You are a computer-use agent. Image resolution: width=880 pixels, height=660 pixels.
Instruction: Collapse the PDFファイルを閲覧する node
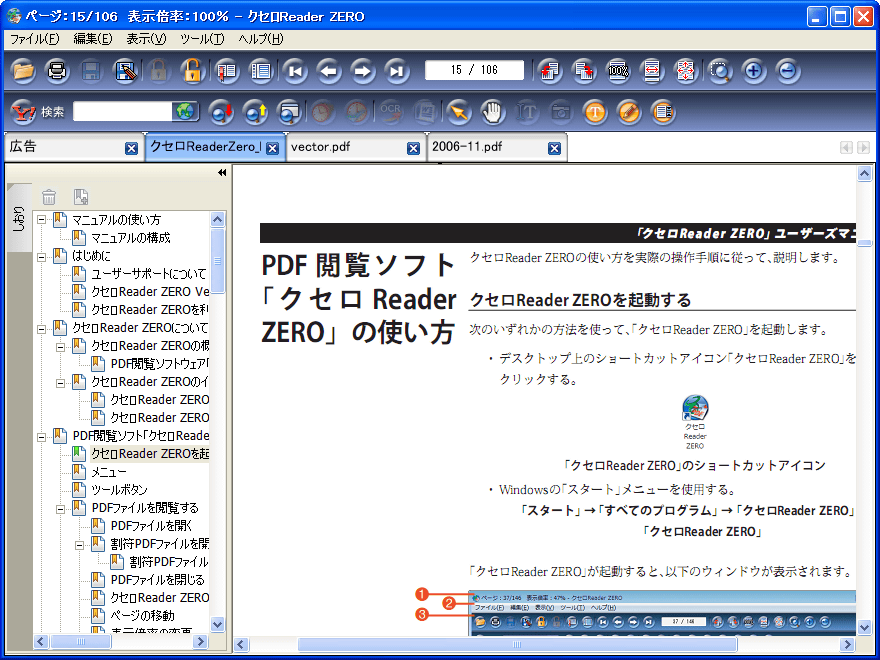coord(61,509)
